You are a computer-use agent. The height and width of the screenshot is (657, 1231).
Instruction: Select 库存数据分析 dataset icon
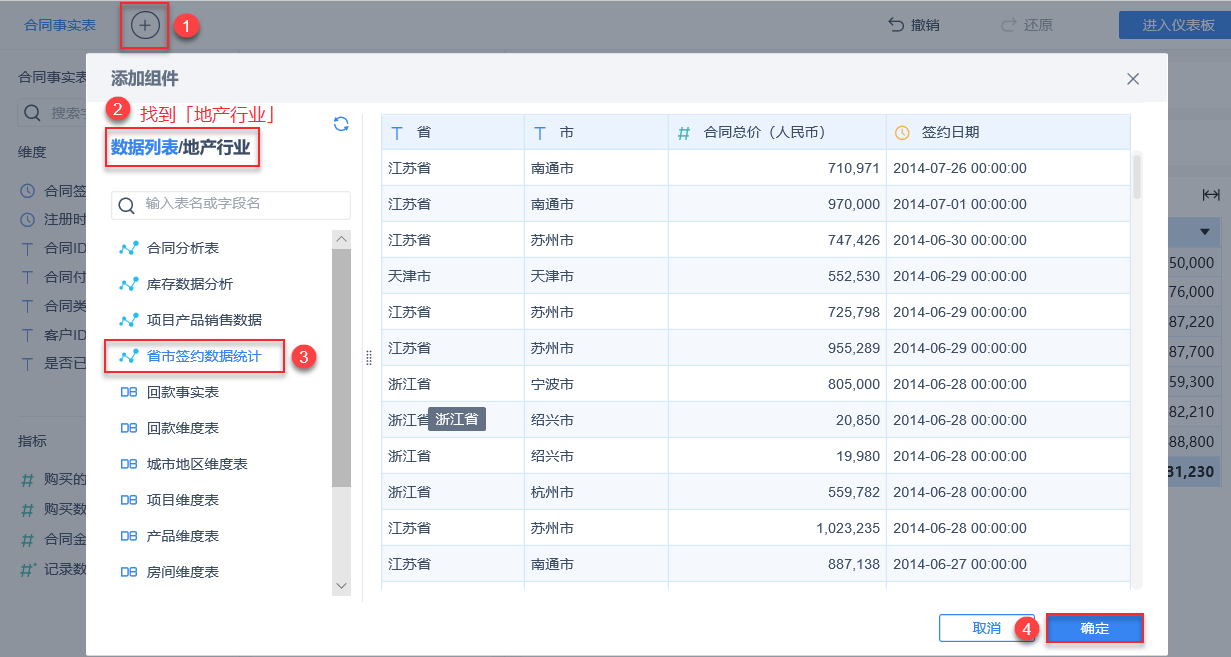tap(128, 284)
